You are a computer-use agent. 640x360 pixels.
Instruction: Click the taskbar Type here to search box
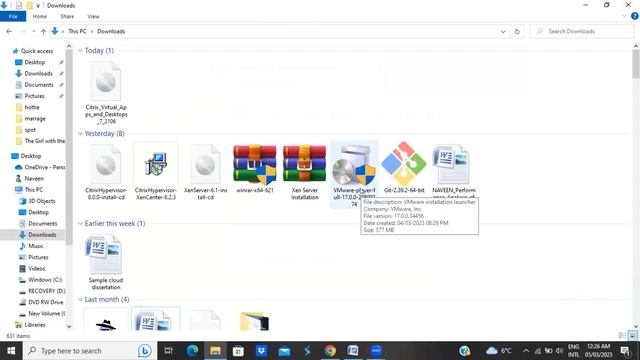[x=90, y=351]
